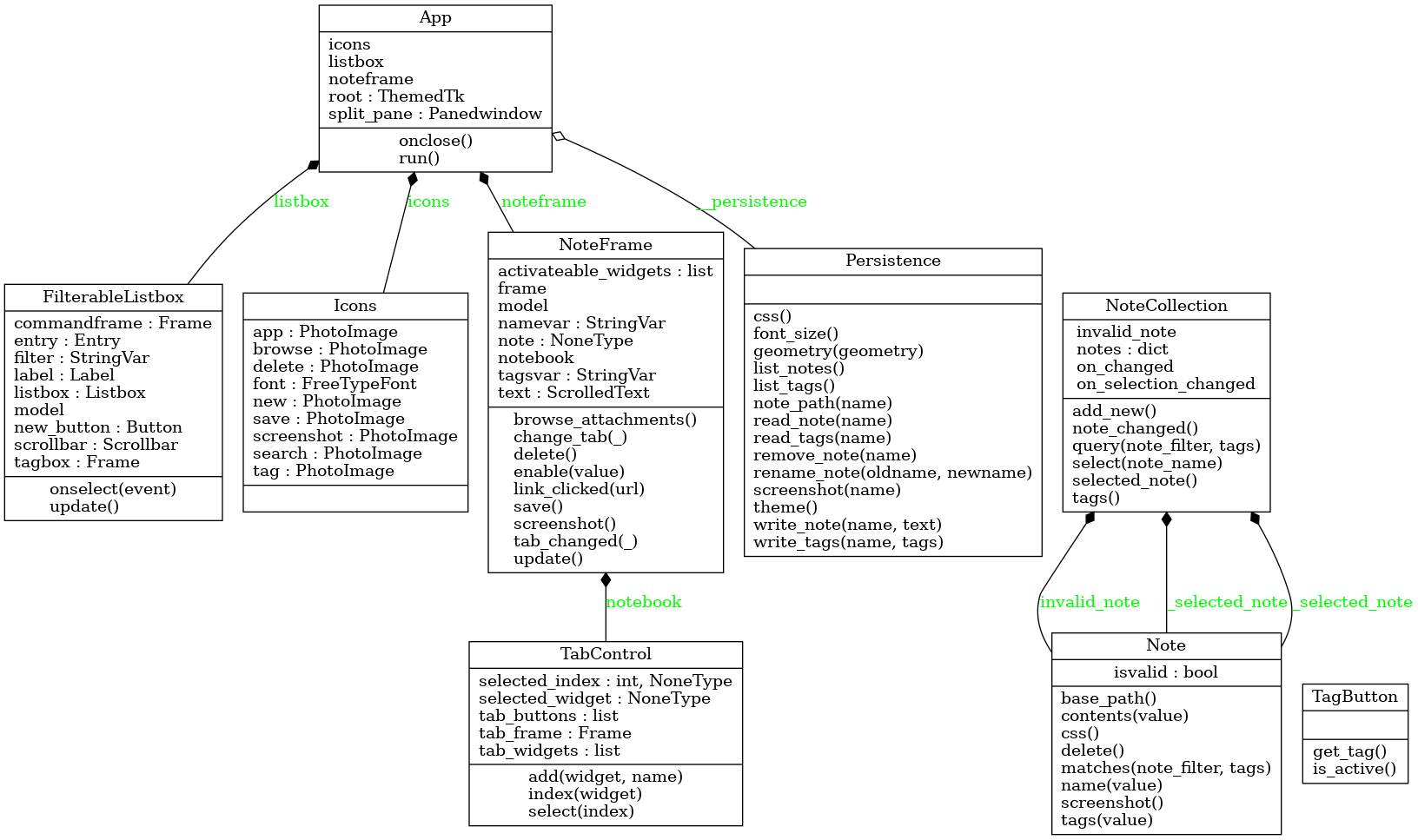Click the change_tab(_) method

(570, 437)
